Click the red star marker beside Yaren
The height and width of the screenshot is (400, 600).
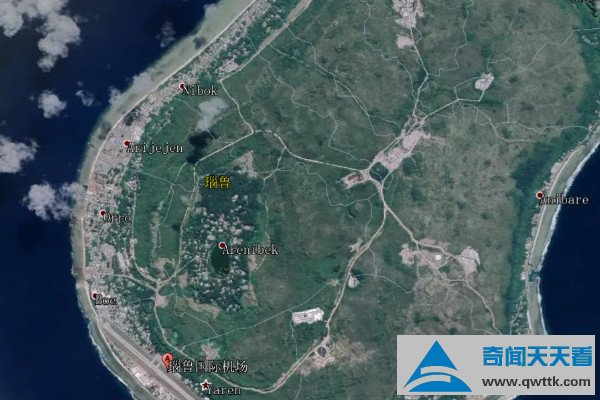[206, 385]
